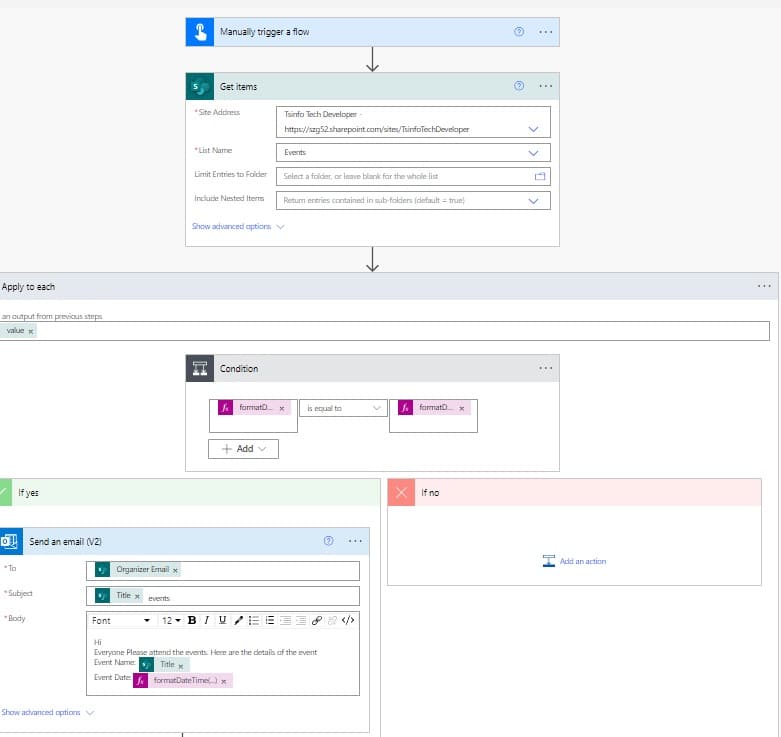This screenshot has width=781, height=737.
Task: Click the email Subject input field
Action: tap(223, 596)
